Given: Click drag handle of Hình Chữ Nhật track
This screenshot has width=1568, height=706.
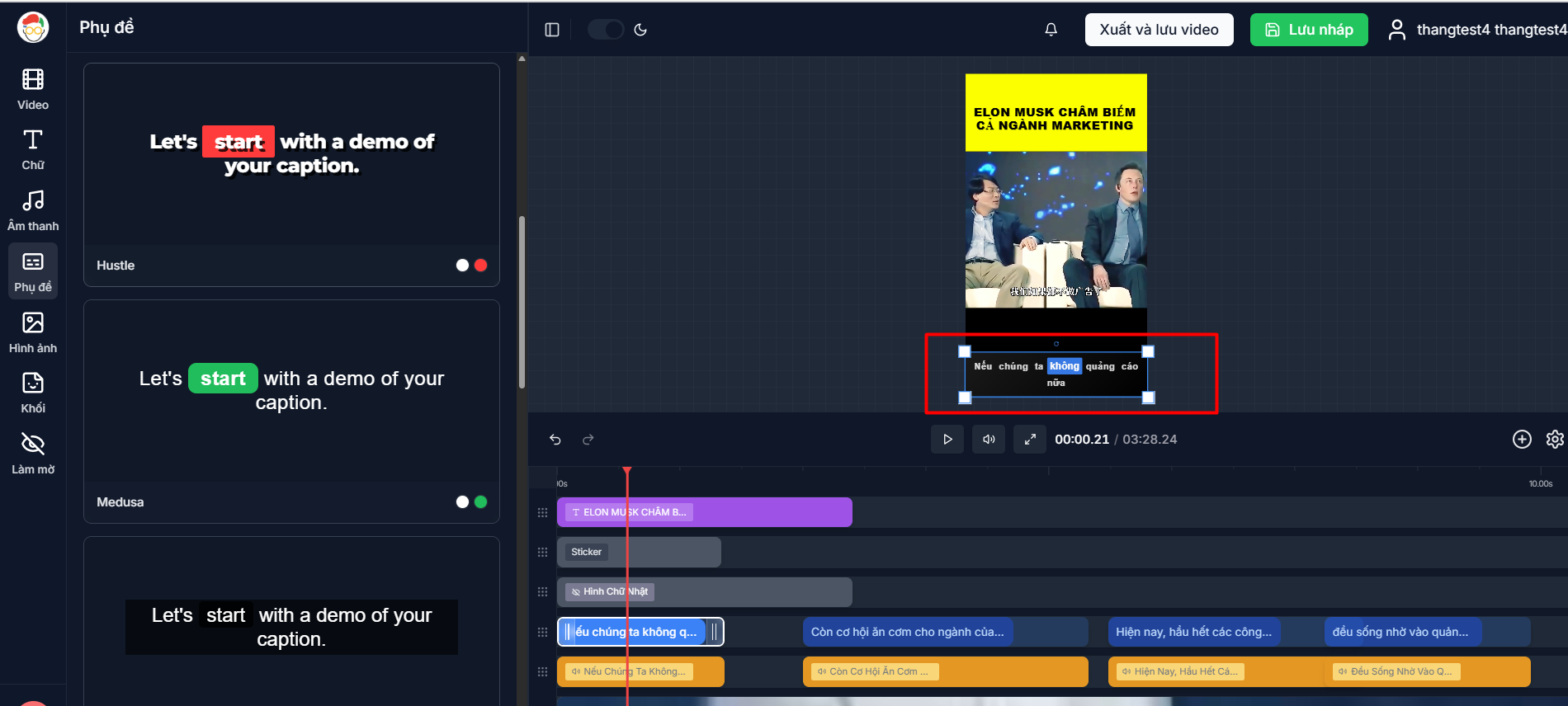Looking at the screenshot, I should coord(542,591).
